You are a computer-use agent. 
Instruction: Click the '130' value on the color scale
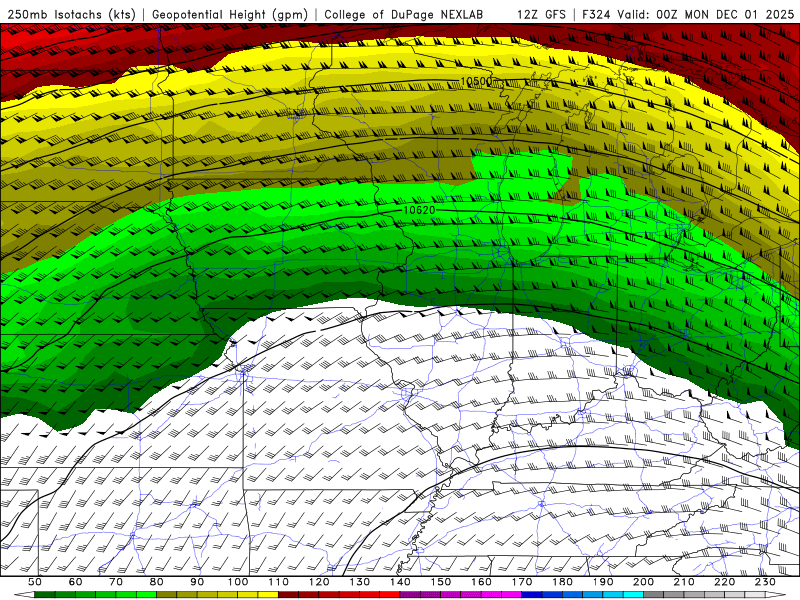[x=360, y=582]
